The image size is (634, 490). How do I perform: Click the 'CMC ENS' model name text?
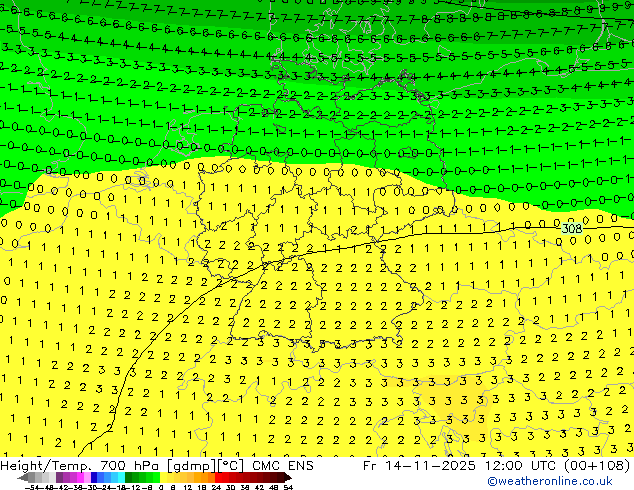pos(283,466)
